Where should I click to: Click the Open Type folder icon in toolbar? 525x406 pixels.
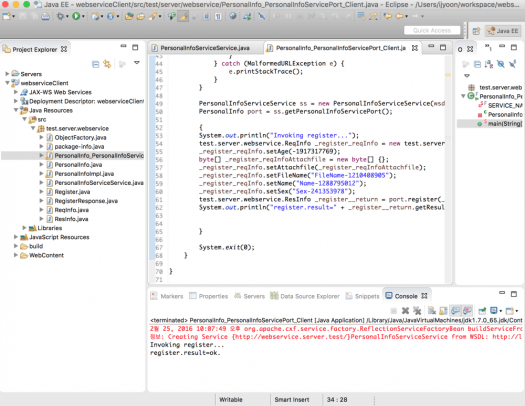[x=129, y=16]
